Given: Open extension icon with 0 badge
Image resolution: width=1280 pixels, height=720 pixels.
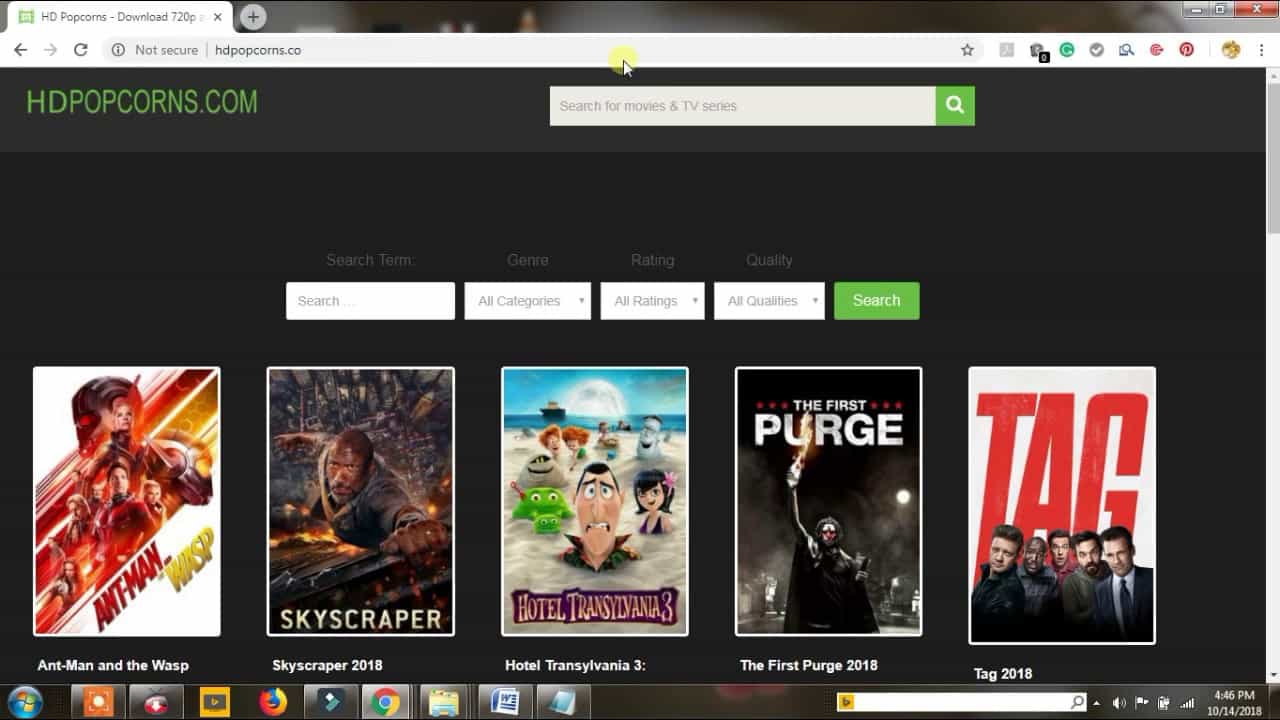Looking at the screenshot, I should (x=1038, y=51).
